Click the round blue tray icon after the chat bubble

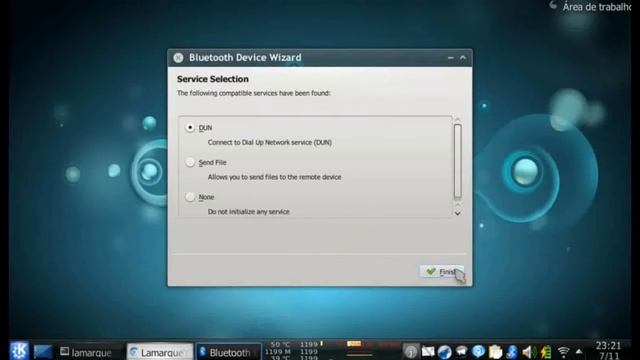[x=478, y=351]
